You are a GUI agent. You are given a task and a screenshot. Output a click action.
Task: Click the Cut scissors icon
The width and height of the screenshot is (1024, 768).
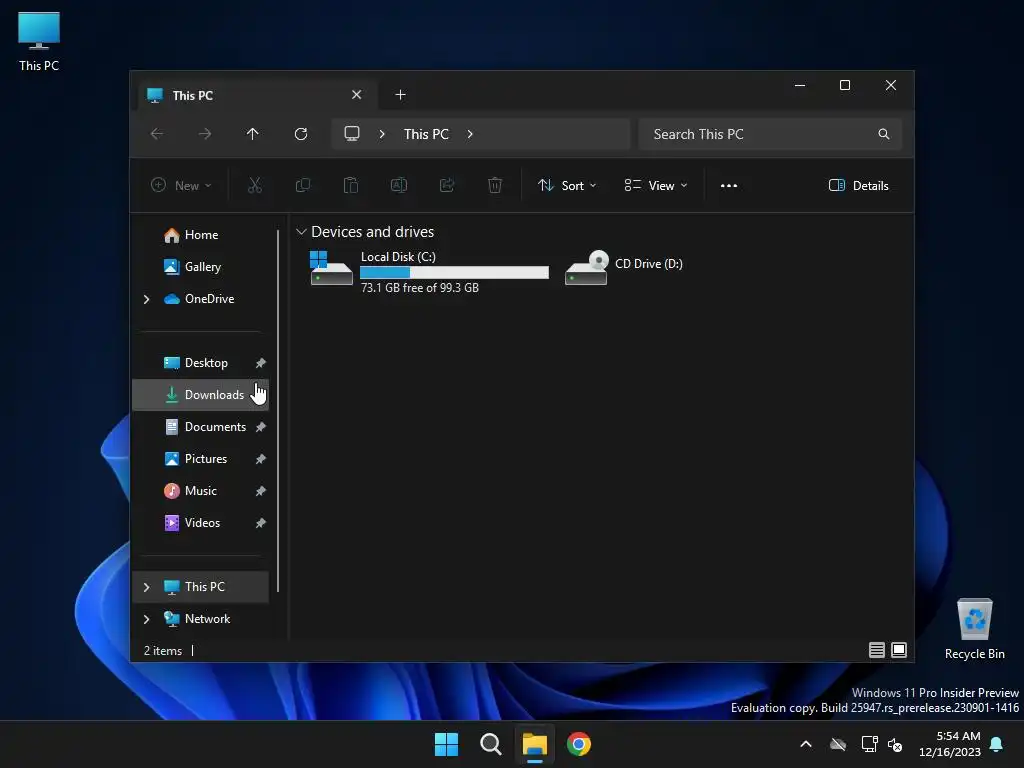255,185
